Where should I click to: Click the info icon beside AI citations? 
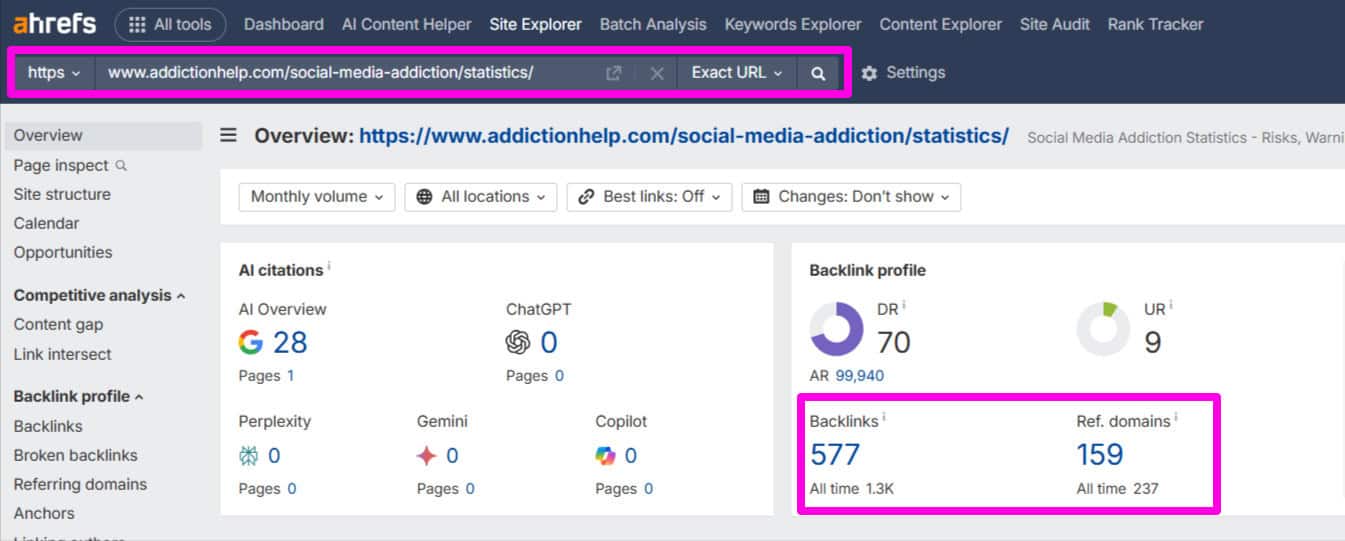coord(329,268)
